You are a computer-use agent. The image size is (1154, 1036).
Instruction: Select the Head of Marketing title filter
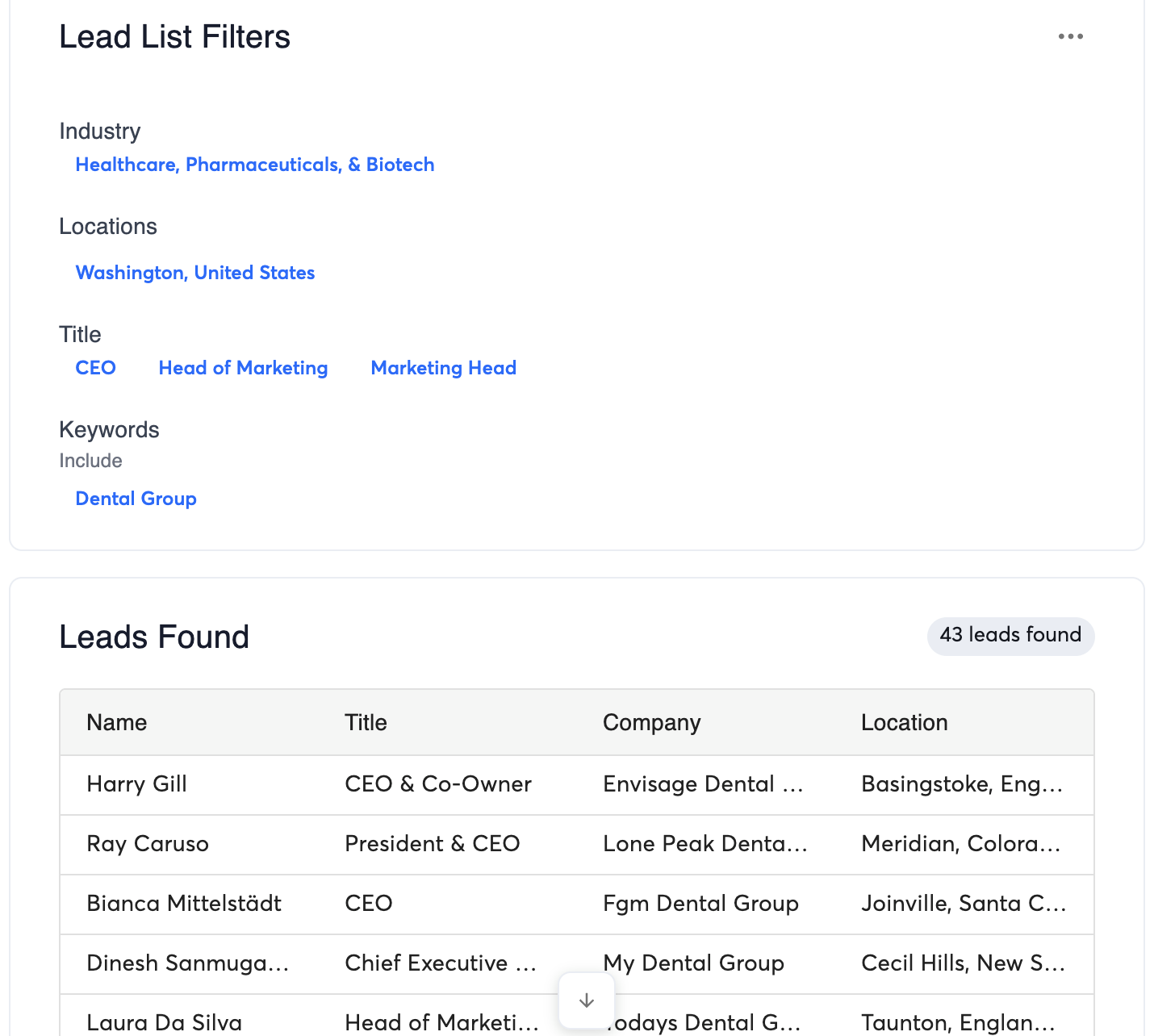pos(243,368)
